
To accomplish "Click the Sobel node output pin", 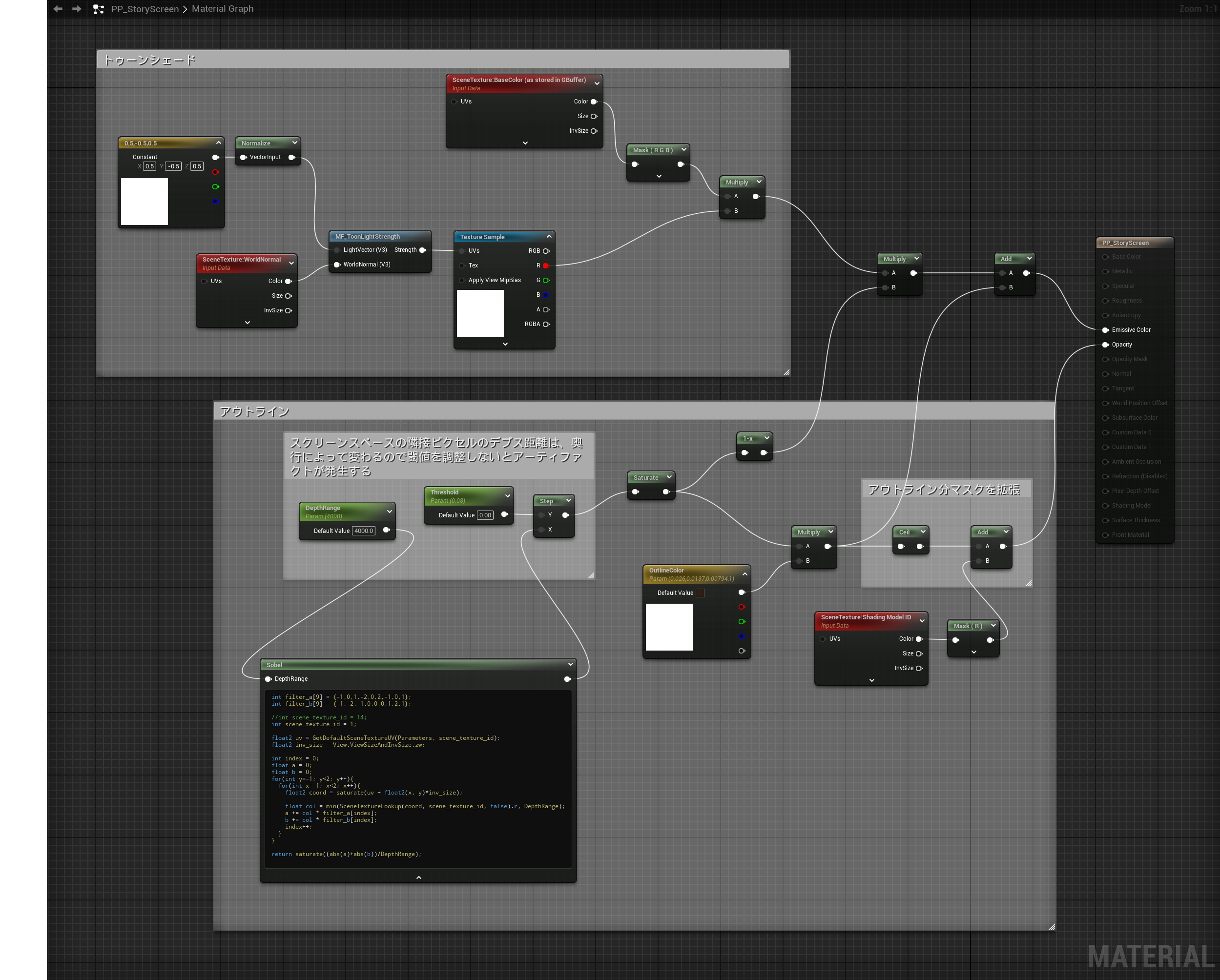I will coord(567,679).
